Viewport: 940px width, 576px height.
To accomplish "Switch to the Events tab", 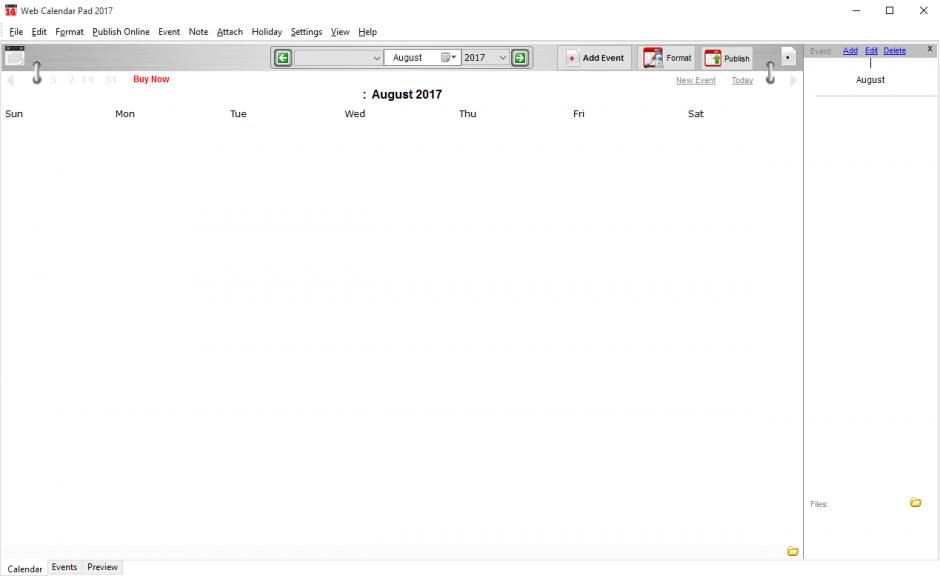I will 64,567.
